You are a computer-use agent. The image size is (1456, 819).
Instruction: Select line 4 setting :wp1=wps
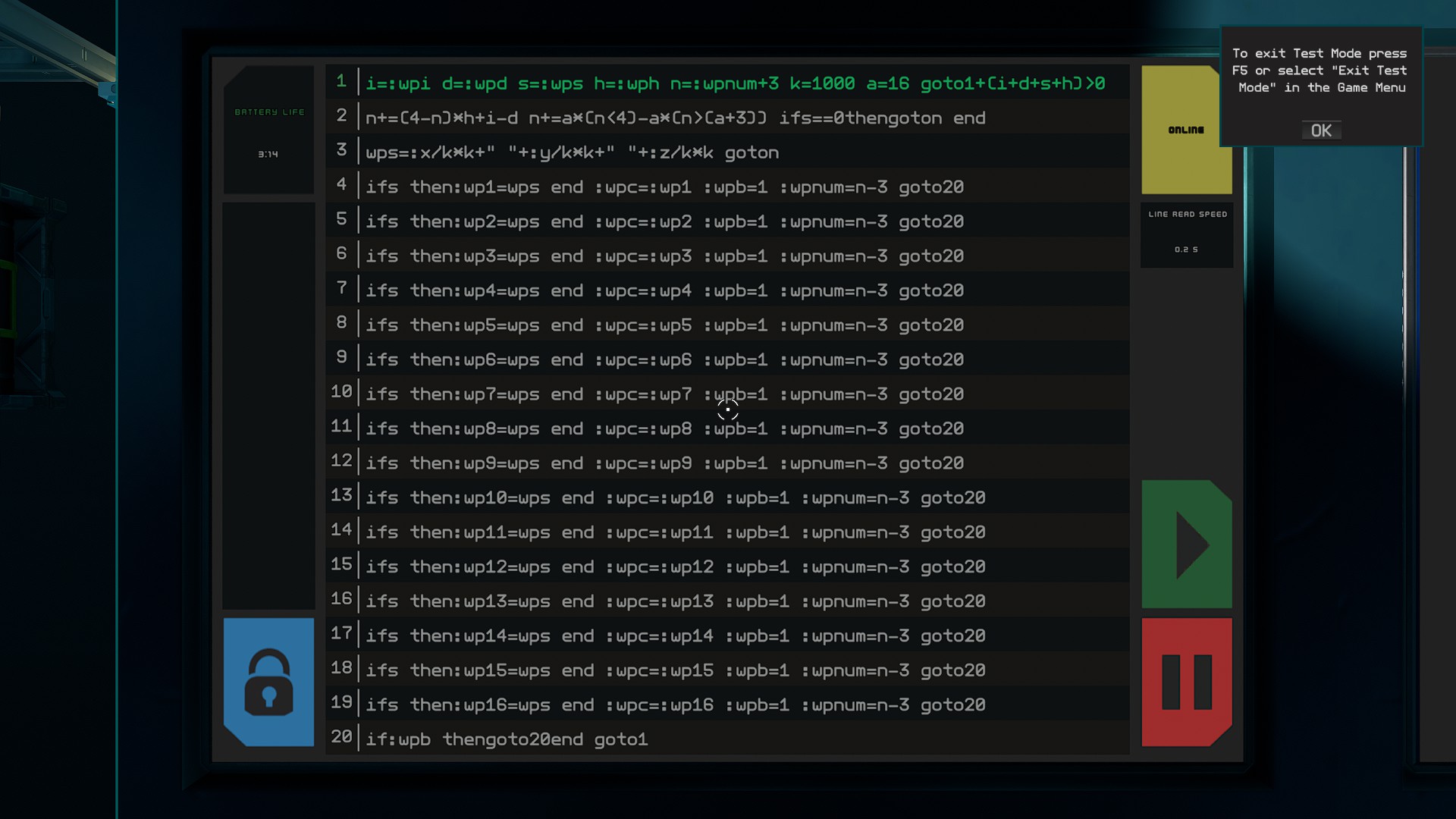tap(664, 187)
